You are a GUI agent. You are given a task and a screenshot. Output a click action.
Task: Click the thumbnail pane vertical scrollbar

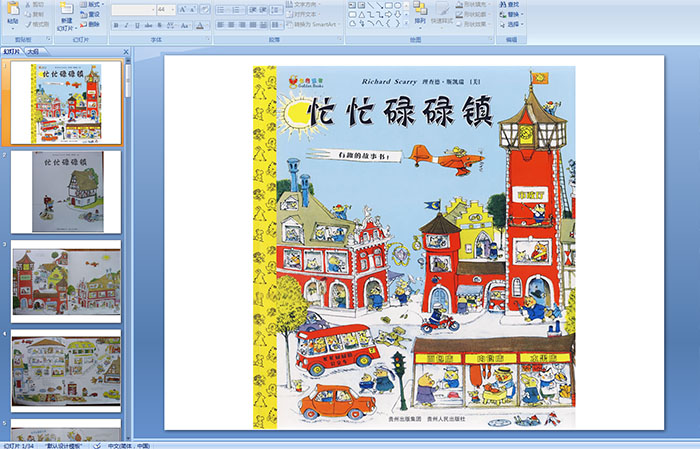129,249
